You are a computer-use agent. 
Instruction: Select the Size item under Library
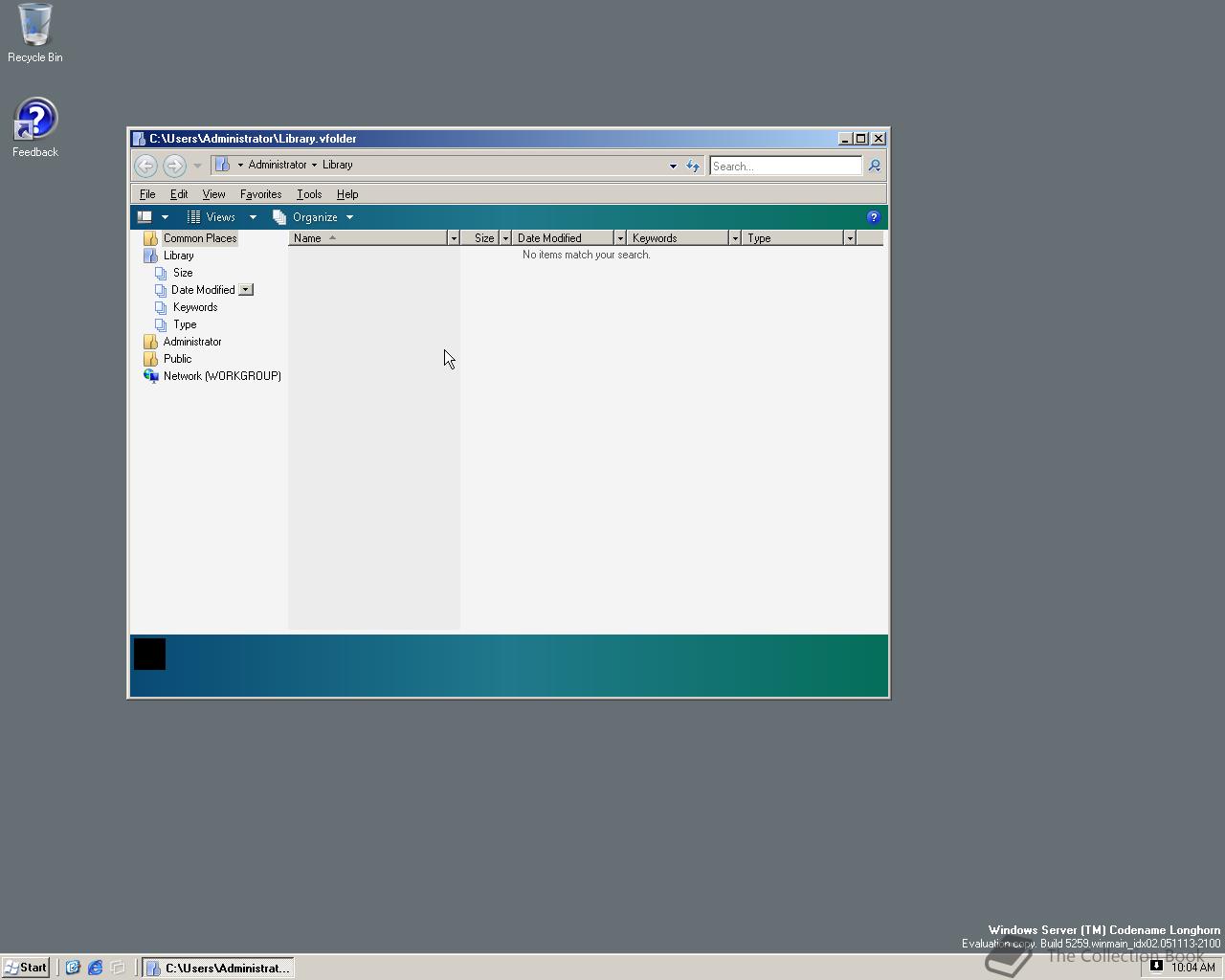coord(183,273)
